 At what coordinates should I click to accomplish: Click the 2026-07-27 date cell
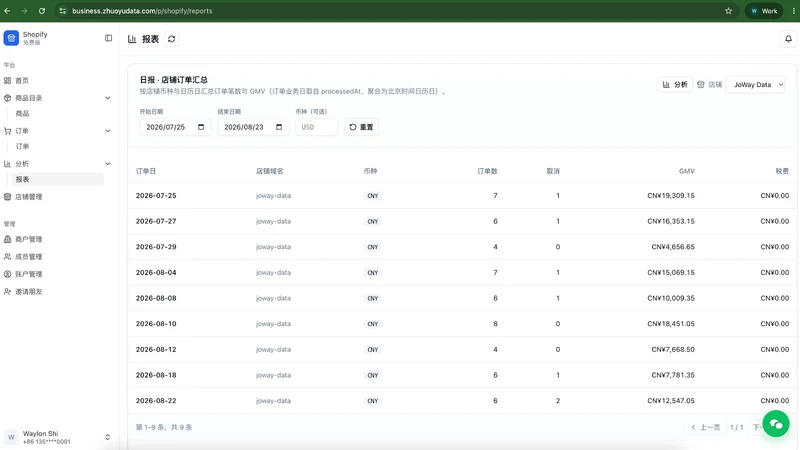[156, 221]
